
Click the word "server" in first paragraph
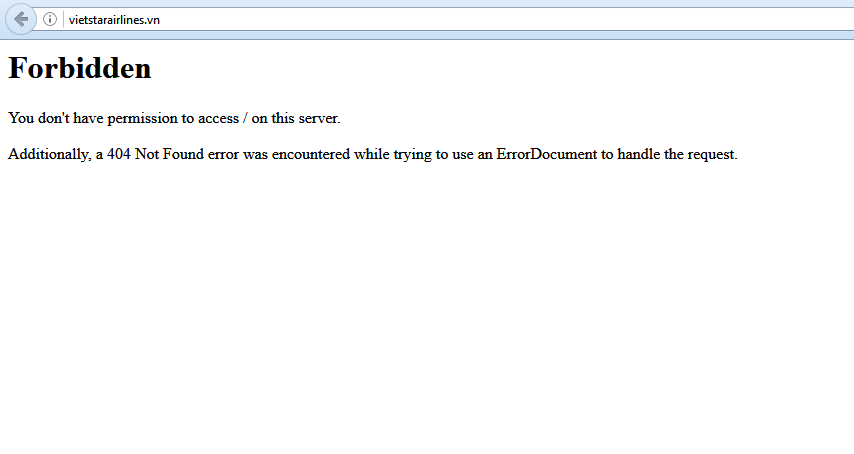(317, 118)
